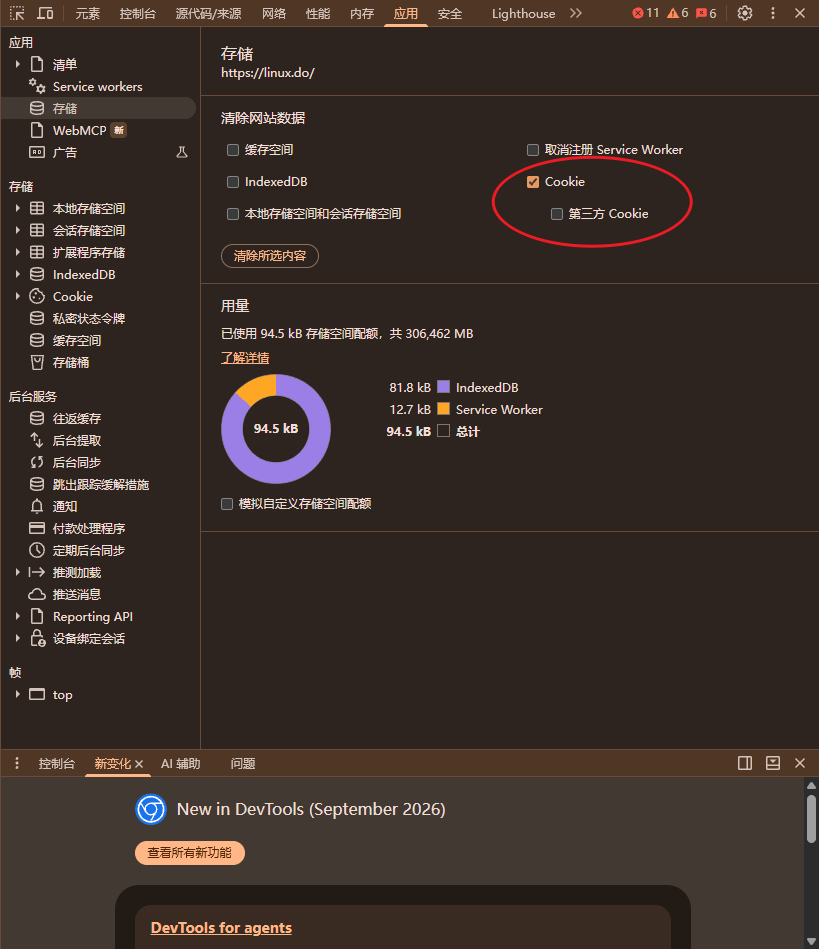This screenshot has height=949, width=819.
Task: Show more tabs with double chevron
Action: pyautogui.click(x=576, y=13)
